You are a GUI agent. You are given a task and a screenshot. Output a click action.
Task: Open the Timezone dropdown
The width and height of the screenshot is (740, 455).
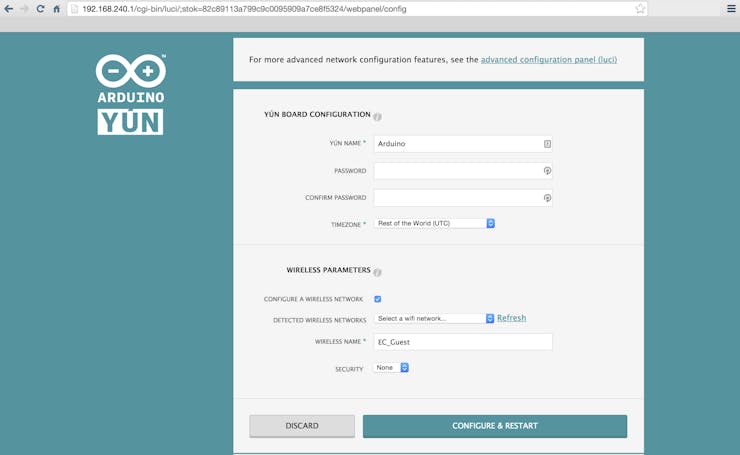(x=434, y=223)
